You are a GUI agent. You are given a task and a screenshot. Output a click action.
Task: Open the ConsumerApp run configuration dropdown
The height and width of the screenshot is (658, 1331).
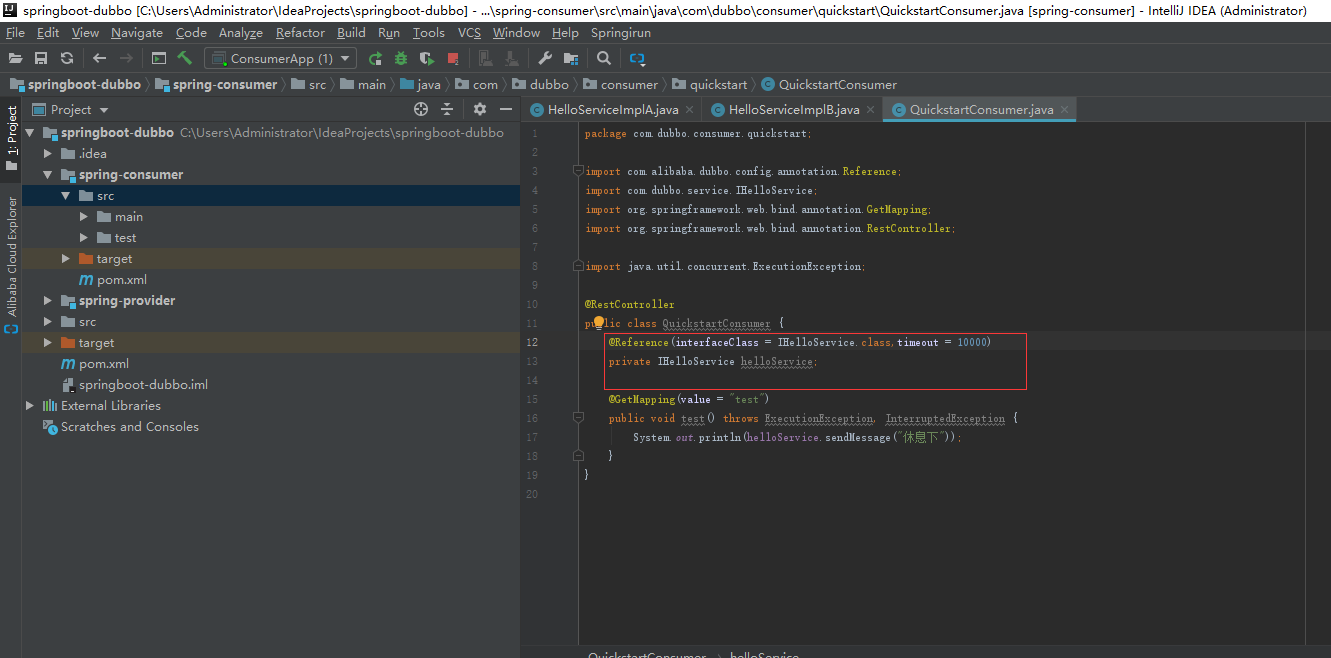click(280, 59)
